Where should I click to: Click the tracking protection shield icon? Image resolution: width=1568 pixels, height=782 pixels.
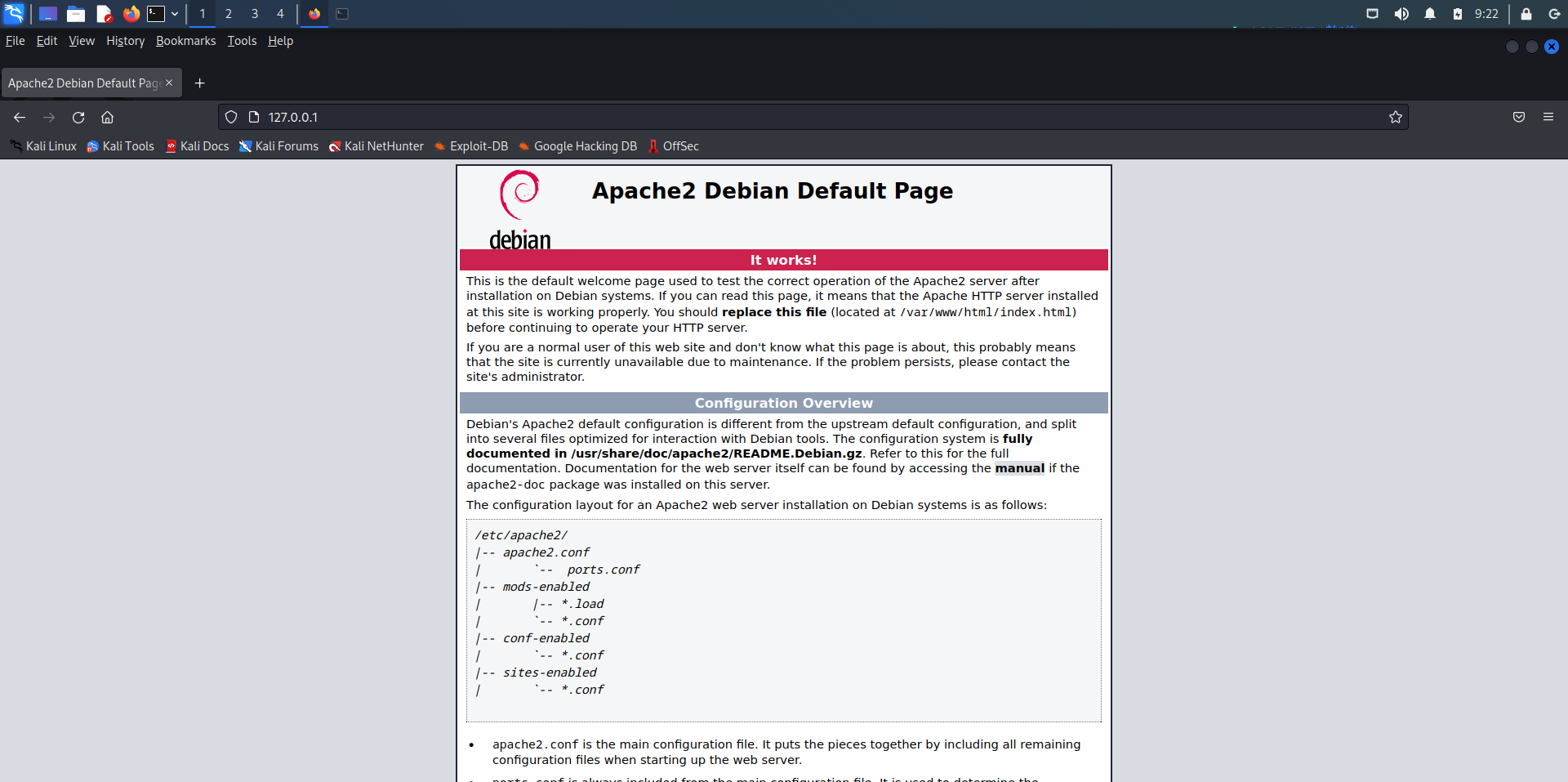(231, 118)
